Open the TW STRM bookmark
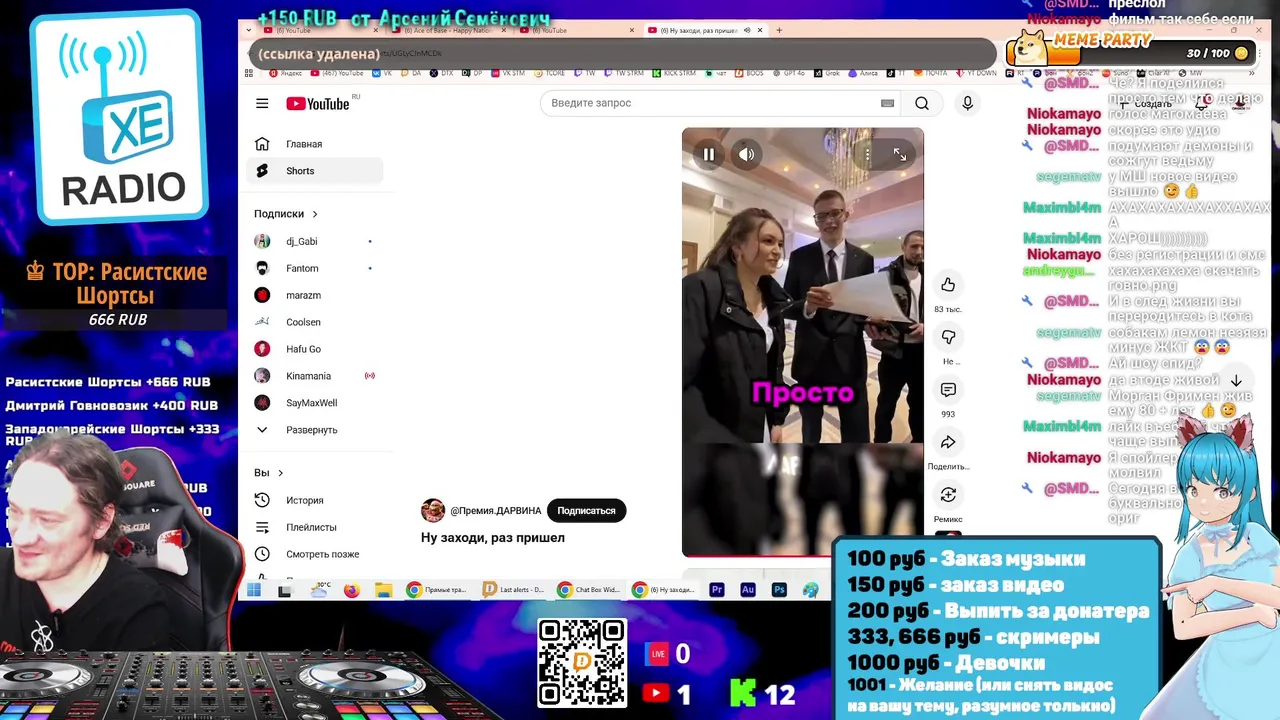This screenshot has width=1280, height=720. 623,73
